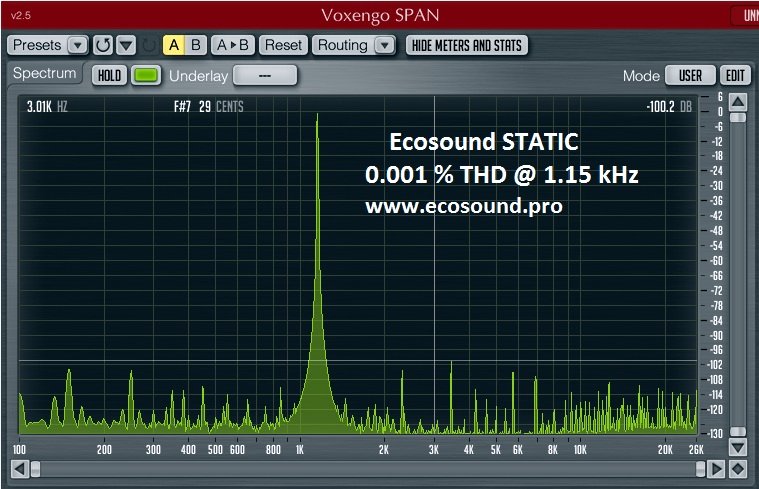The width and height of the screenshot is (759, 489).
Task: Click the Reset button
Action: coord(283,46)
